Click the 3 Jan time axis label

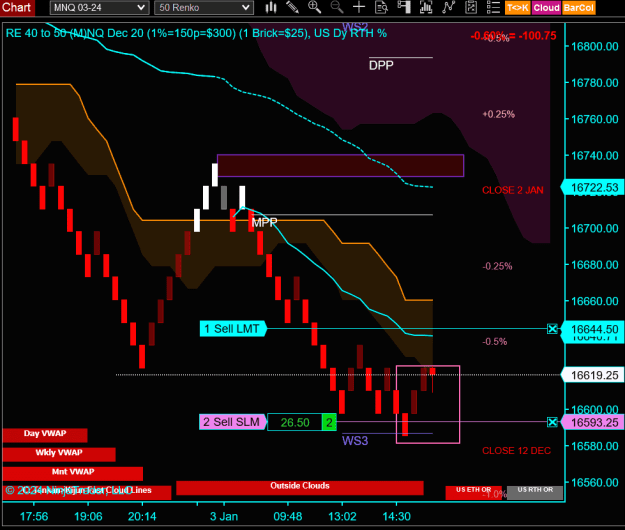[224, 516]
